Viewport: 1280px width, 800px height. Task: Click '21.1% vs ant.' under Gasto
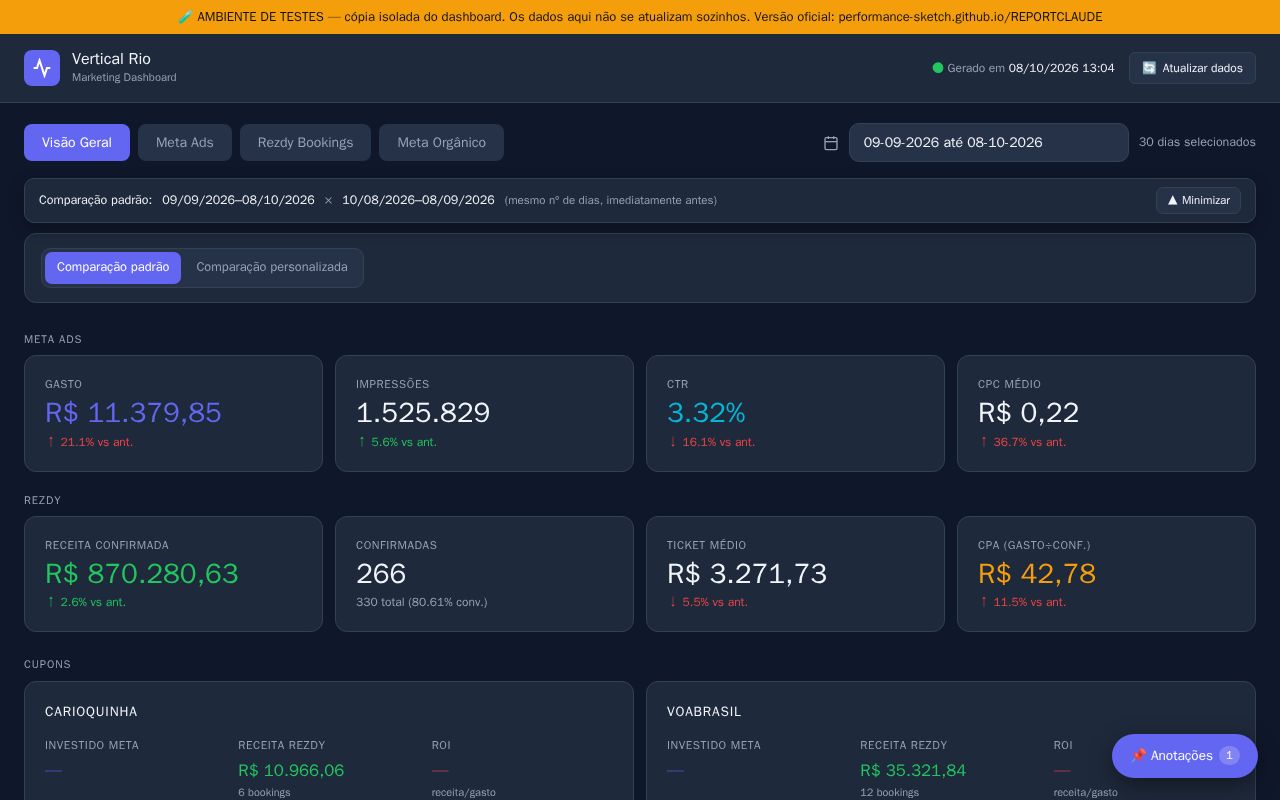pos(89,442)
